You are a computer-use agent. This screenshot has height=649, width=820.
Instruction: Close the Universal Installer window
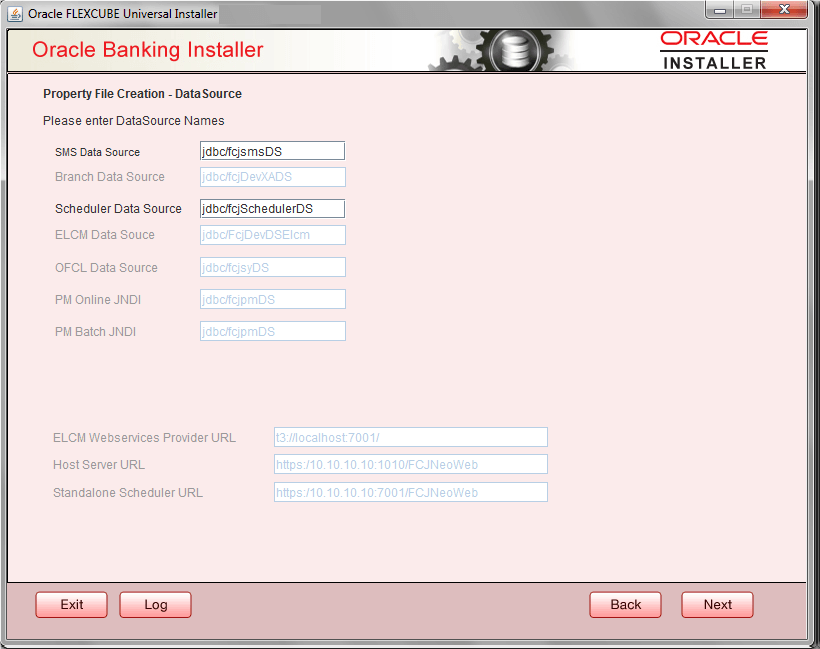(x=784, y=10)
